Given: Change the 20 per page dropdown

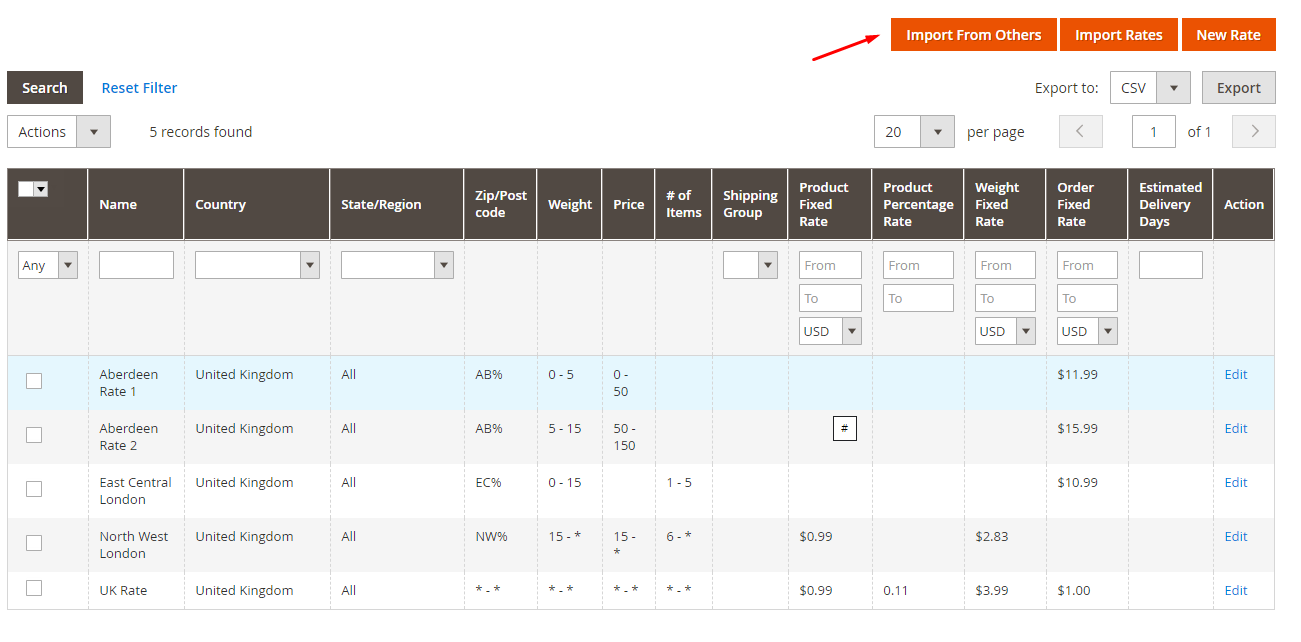Looking at the screenshot, I should [x=913, y=132].
